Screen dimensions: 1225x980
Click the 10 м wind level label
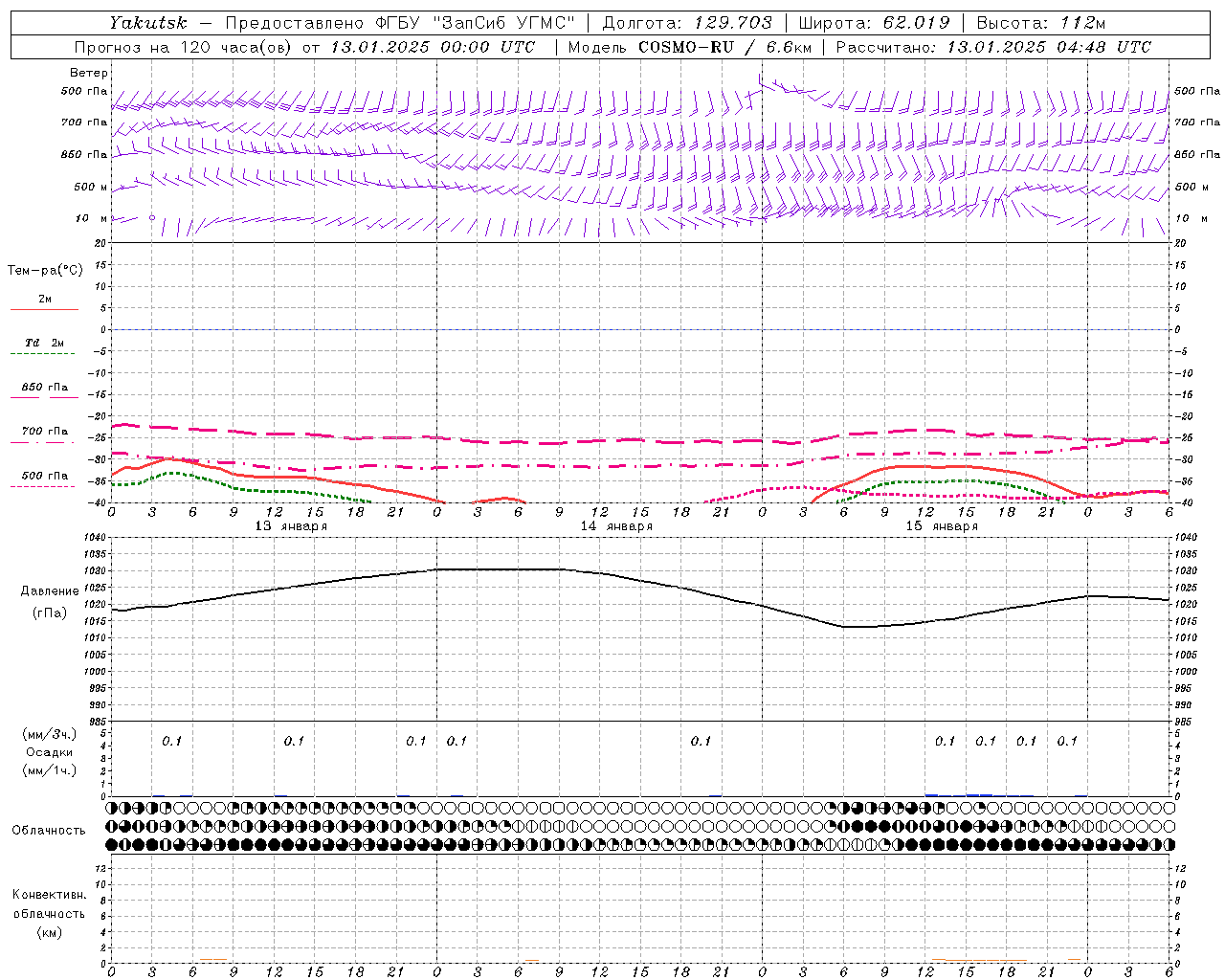point(91,218)
